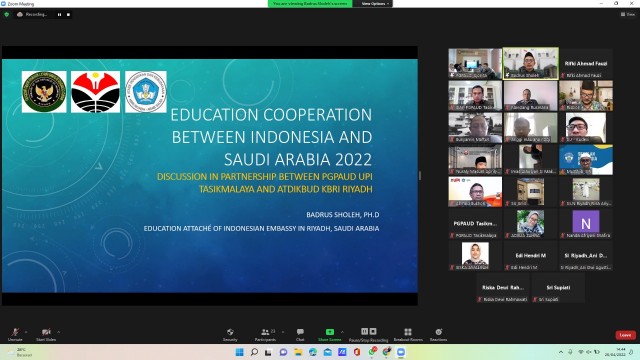This screenshot has width=640, height=360.
Task: Open the weather widget on the taskbar
Action: 20,352
